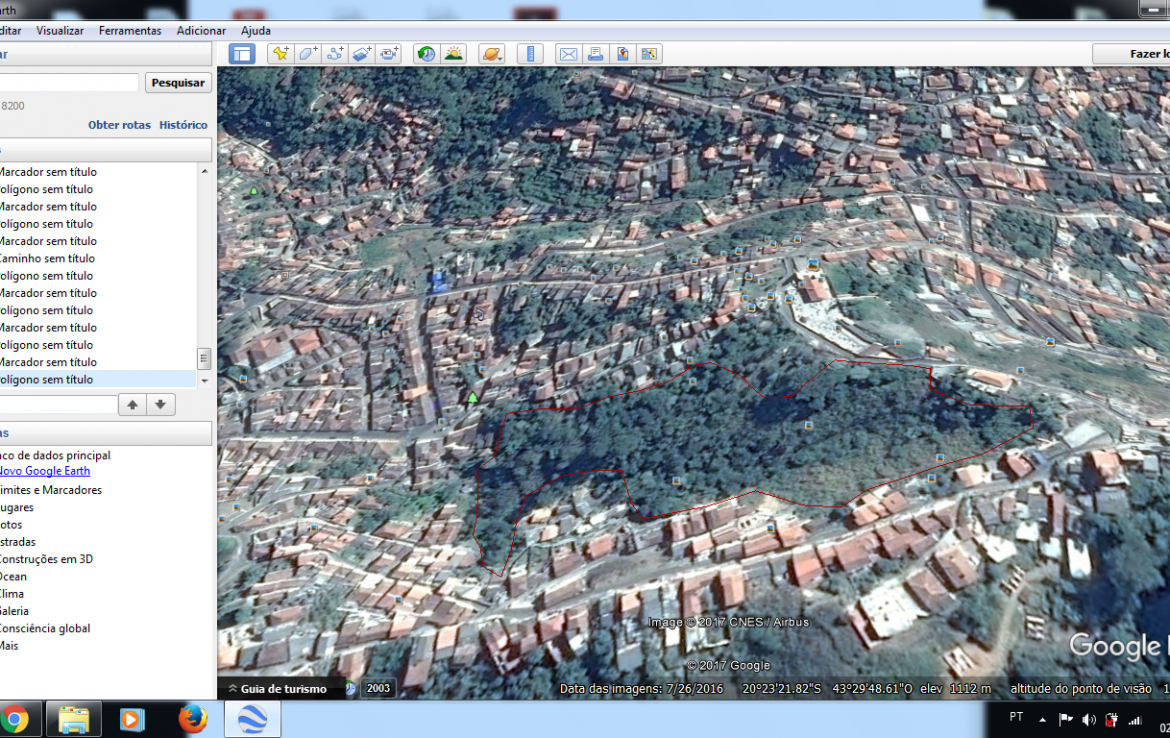Screen dimensions: 1170x738
Task: Click the email envelope icon
Action: point(568,54)
